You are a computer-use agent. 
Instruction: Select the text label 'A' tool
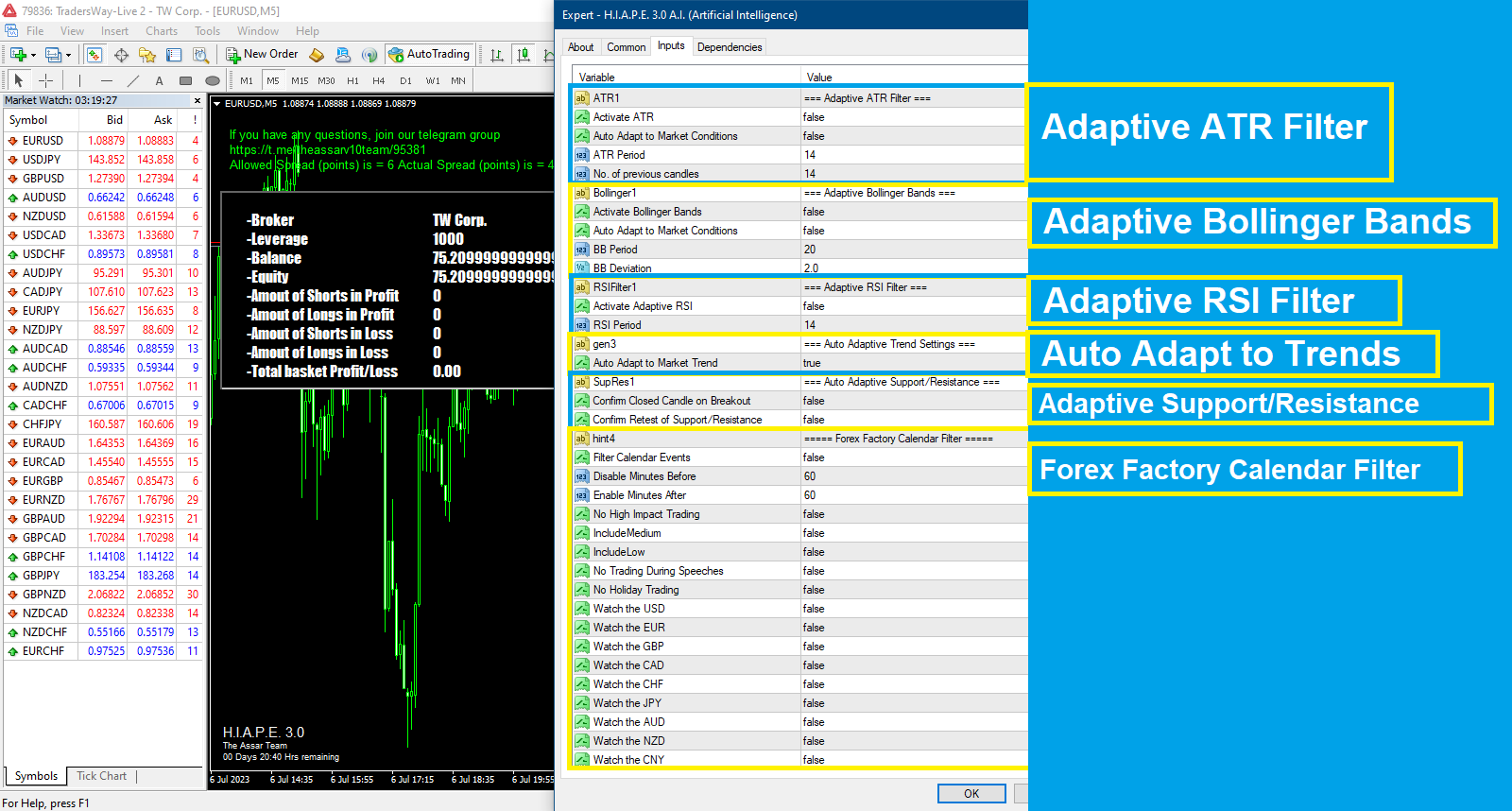[x=159, y=81]
